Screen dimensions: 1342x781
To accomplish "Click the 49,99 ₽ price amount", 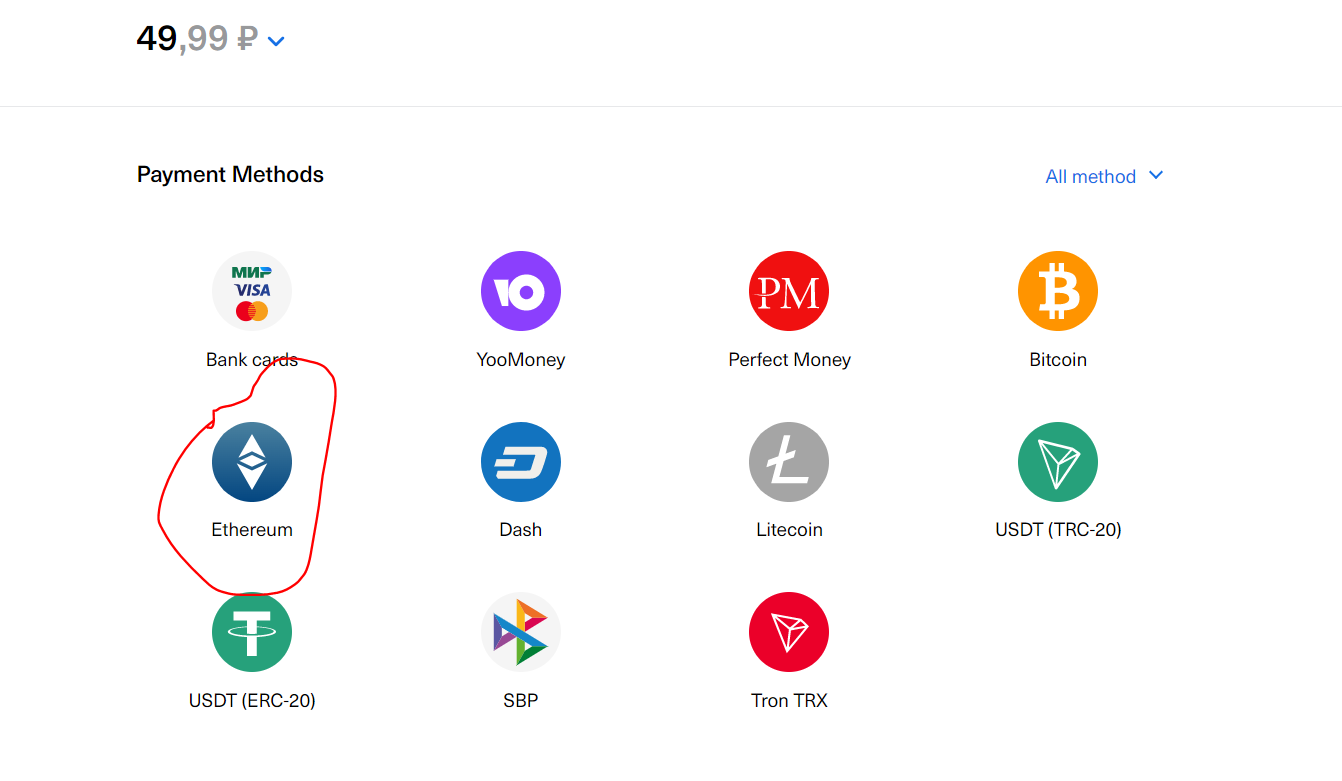I will click(197, 39).
